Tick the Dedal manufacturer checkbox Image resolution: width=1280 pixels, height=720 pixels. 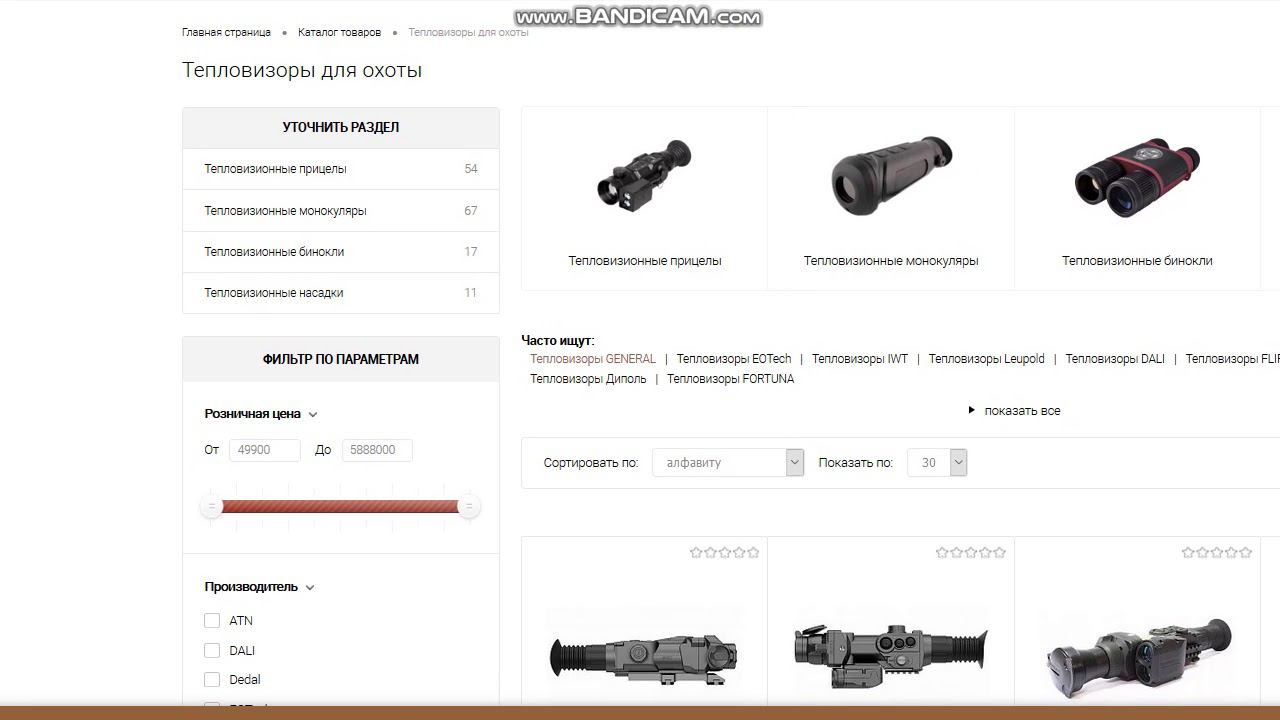(212, 680)
